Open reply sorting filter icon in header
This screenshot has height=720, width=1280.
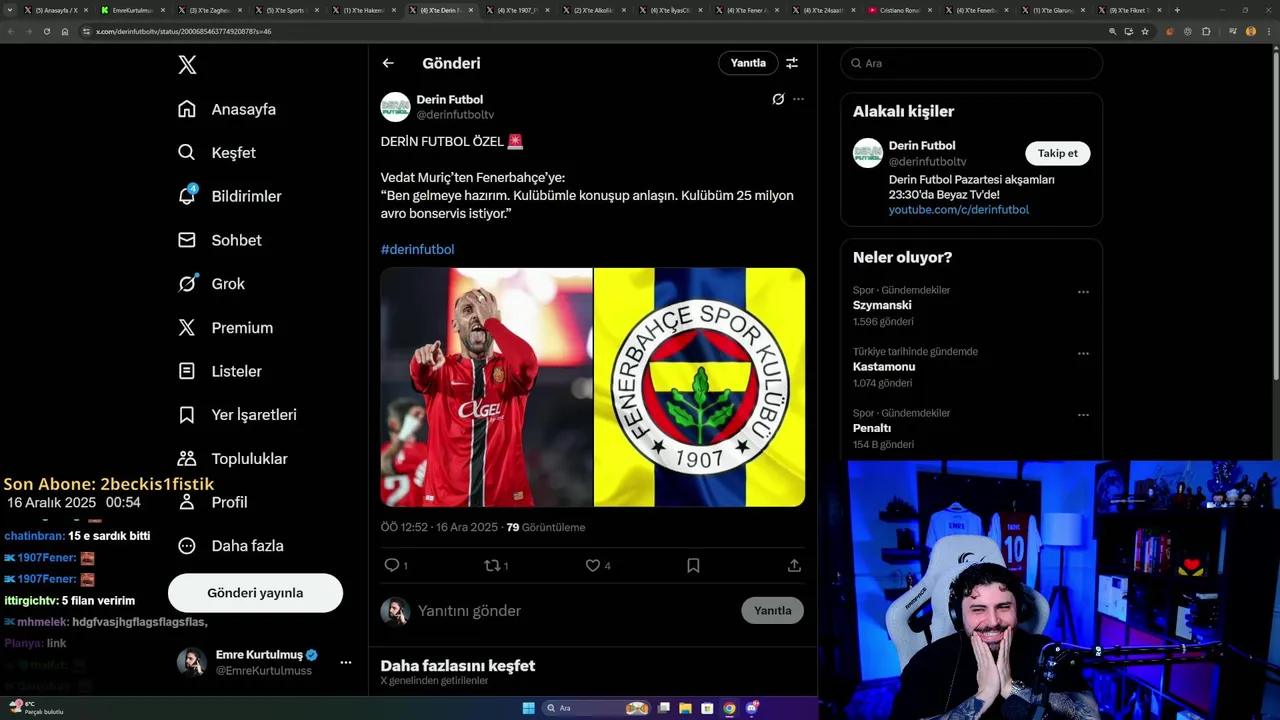pos(792,63)
